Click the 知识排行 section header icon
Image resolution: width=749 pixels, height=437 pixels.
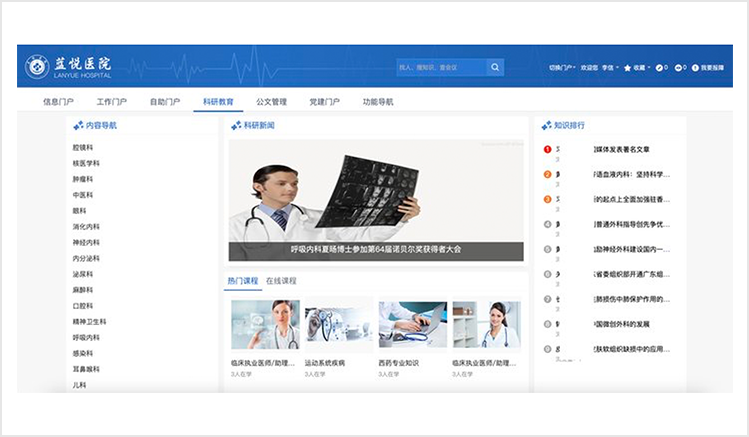[546, 126]
